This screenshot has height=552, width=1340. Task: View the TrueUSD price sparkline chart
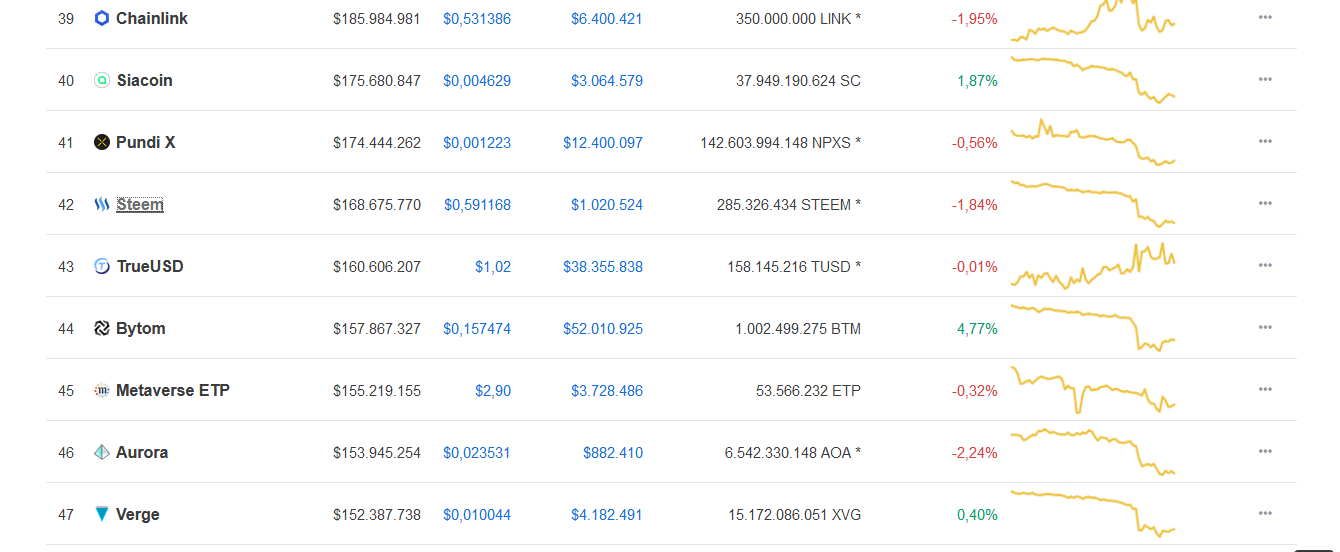(x=1093, y=266)
